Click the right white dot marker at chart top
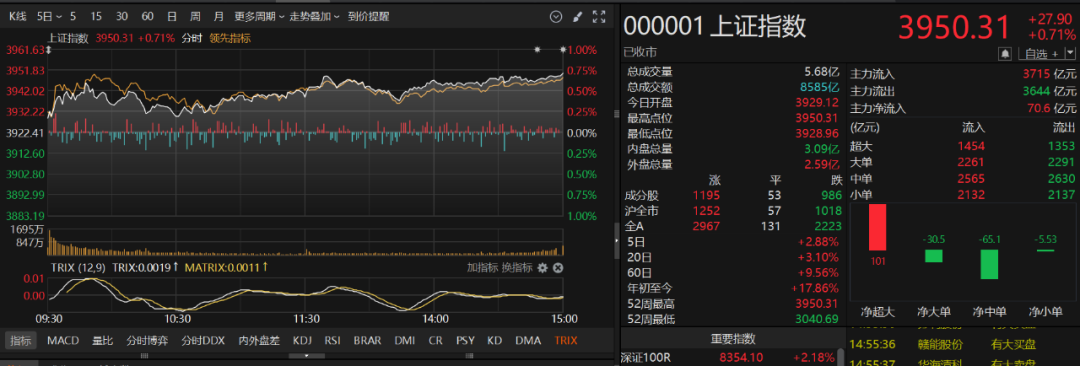The width and height of the screenshot is (1080, 366). tap(563, 50)
